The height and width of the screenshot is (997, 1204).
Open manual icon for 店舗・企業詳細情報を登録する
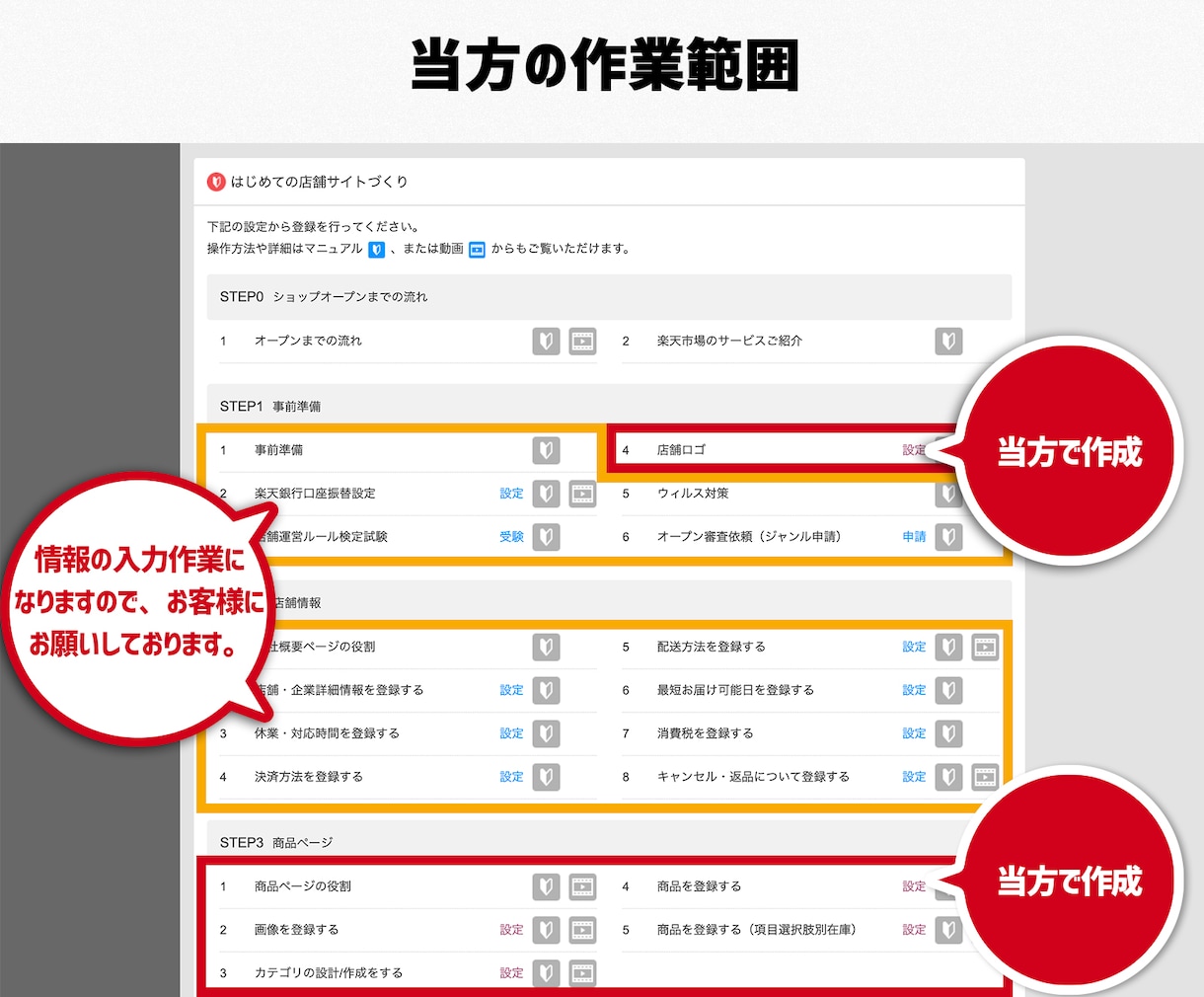click(546, 691)
